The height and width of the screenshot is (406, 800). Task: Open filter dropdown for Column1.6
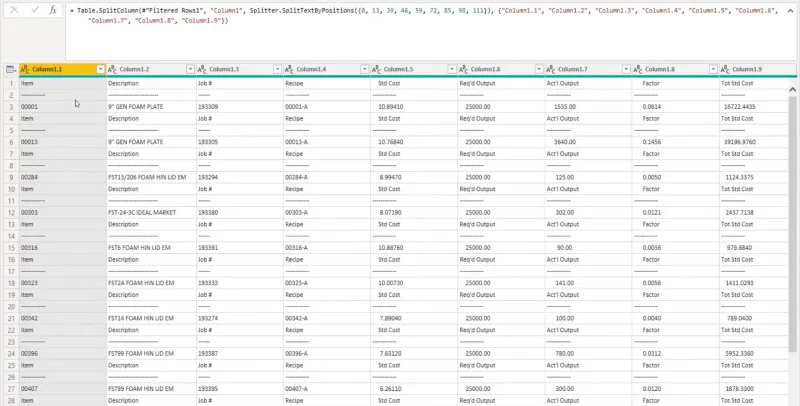coord(539,69)
